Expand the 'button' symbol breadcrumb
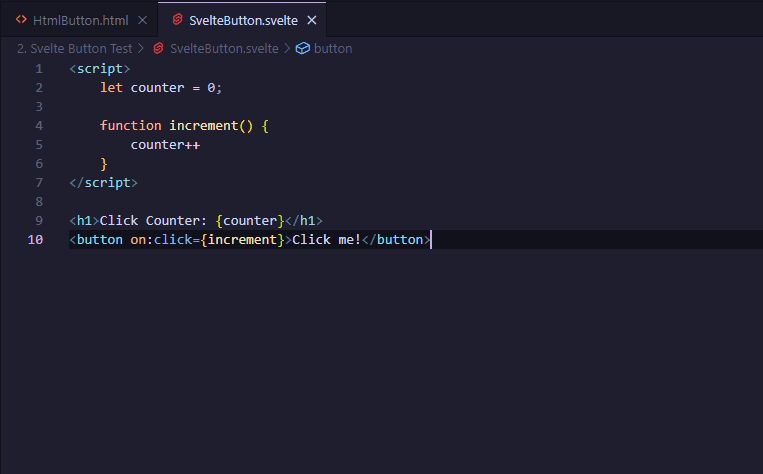 point(332,48)
